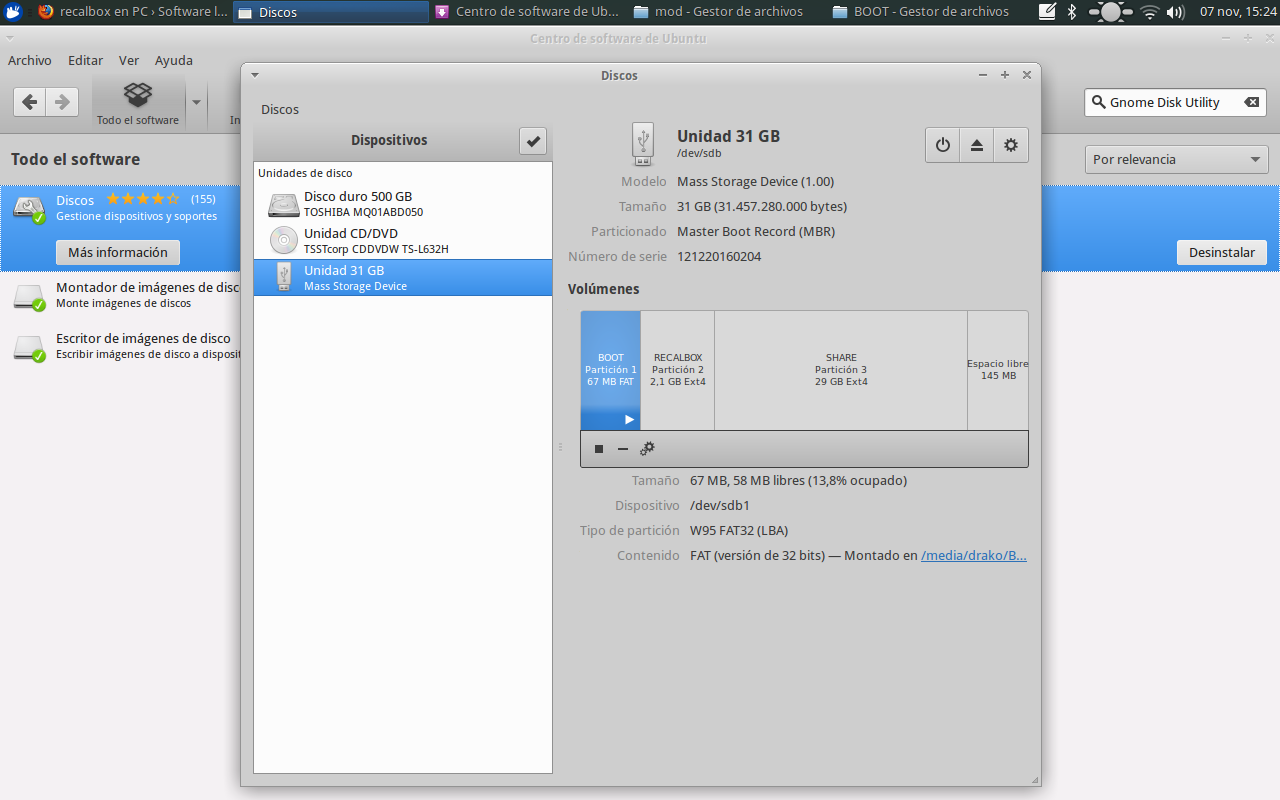Select the SHARE partition 3 block
The image size is (1280, 800).
coord(841,370)
